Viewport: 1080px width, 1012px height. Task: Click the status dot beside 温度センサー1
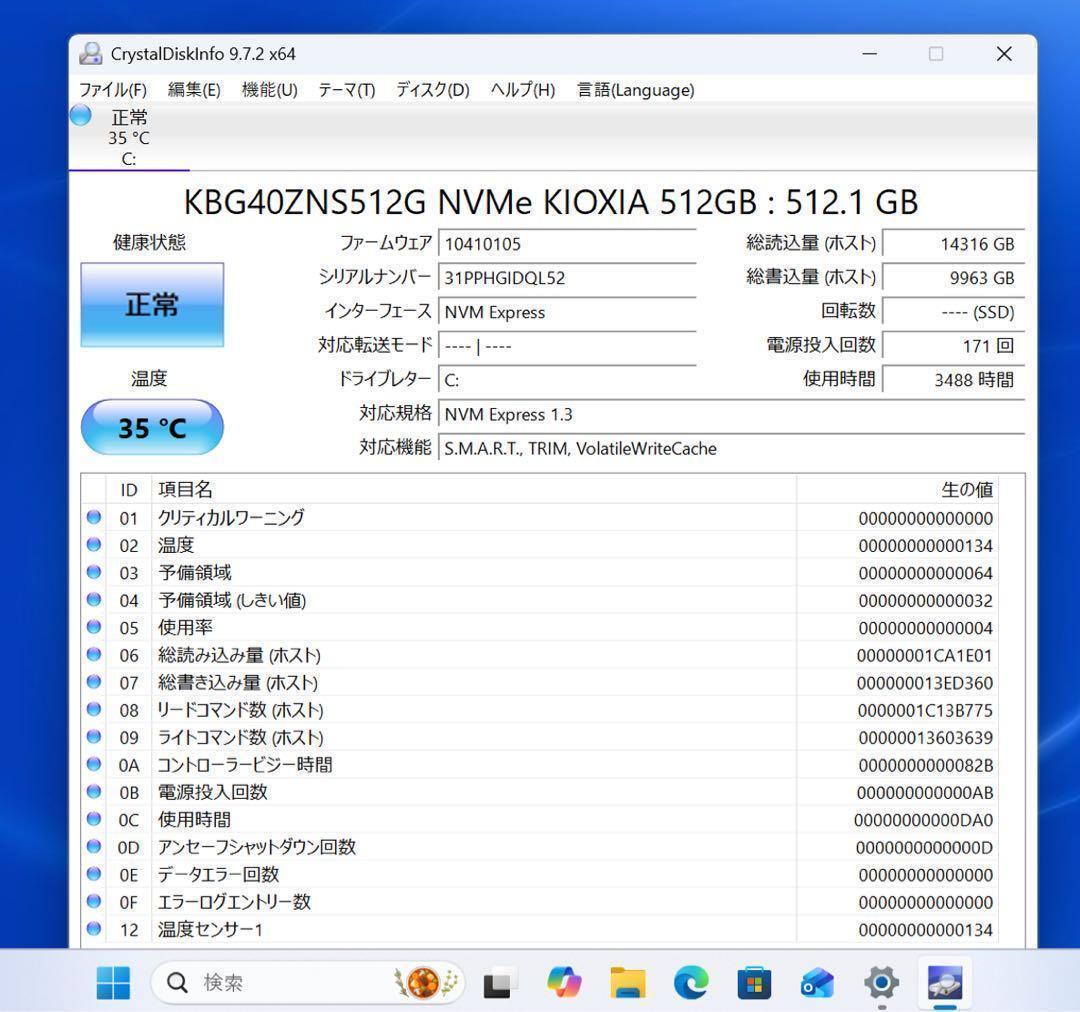93,928
